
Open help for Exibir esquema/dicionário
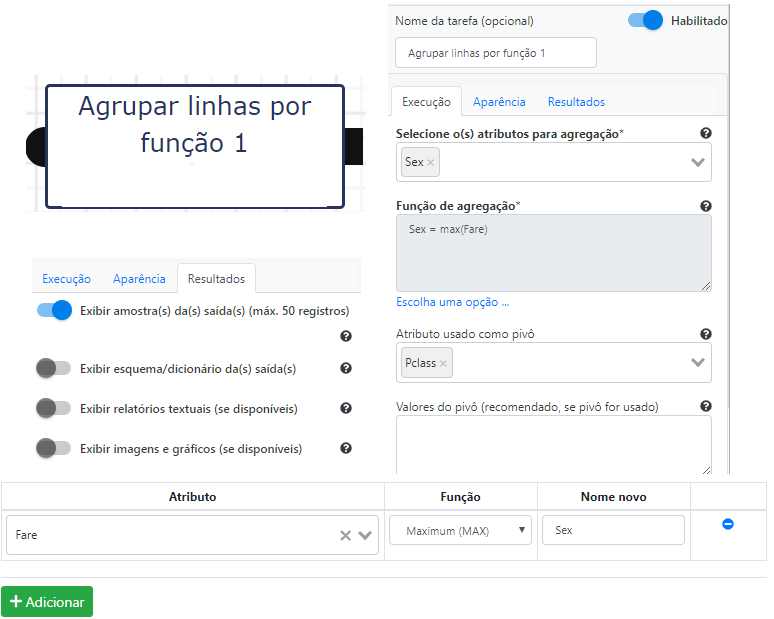tap(346, 368)
